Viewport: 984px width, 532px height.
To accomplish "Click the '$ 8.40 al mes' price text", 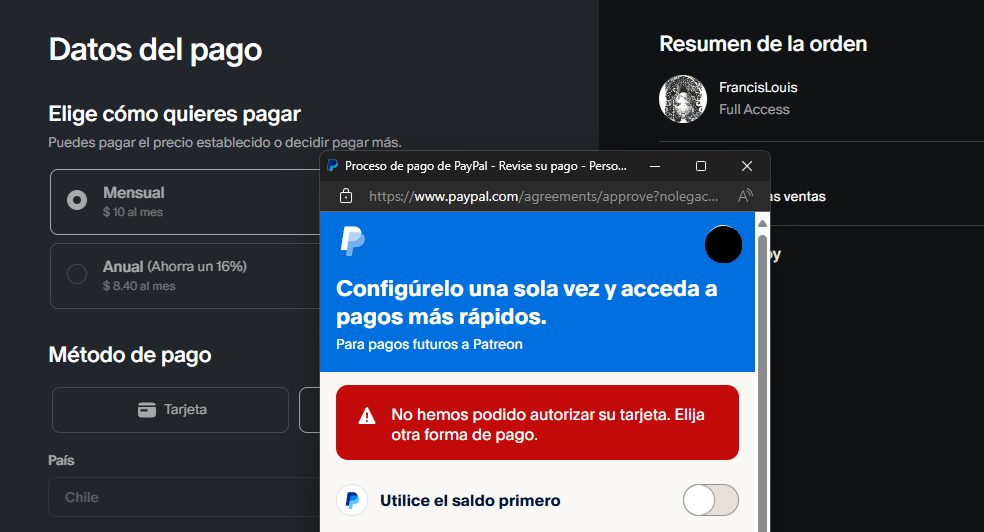I will point(139,286).
